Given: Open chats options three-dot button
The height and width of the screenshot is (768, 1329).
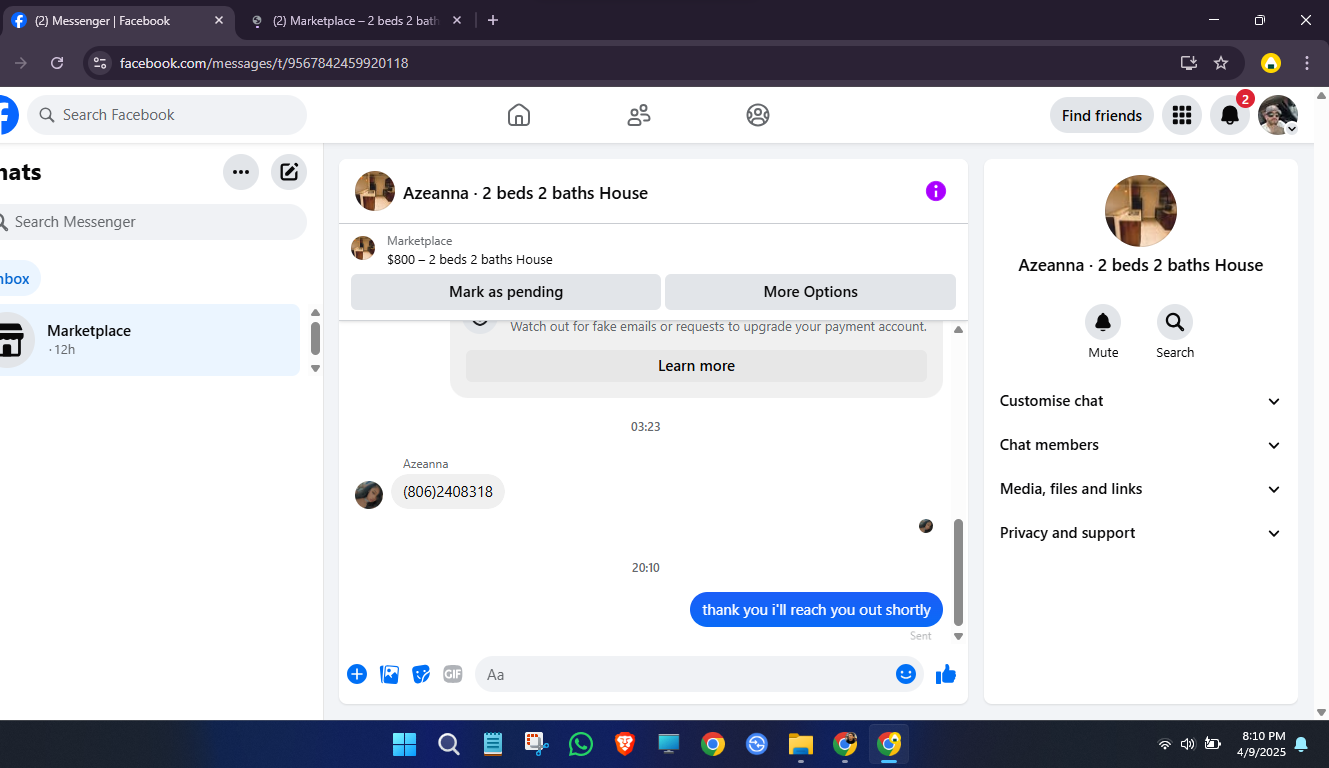Looking at the screenshot, I should [241, 172].
